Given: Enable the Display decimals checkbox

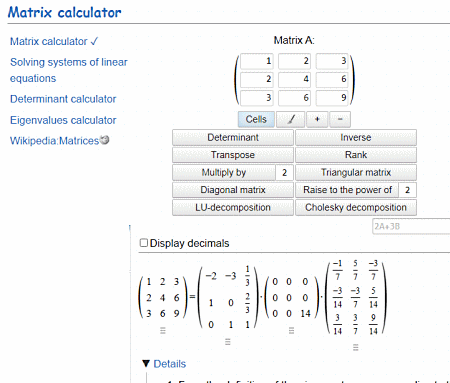Looking at the screenshot, I should (144, 243).
